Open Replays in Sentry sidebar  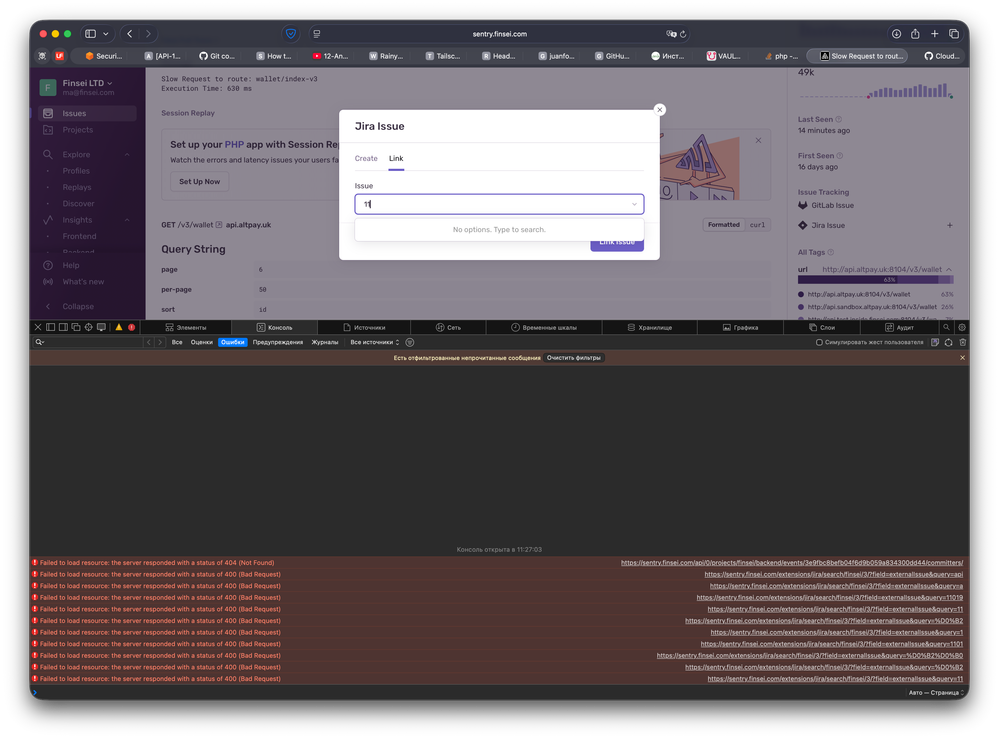(77, 187)
